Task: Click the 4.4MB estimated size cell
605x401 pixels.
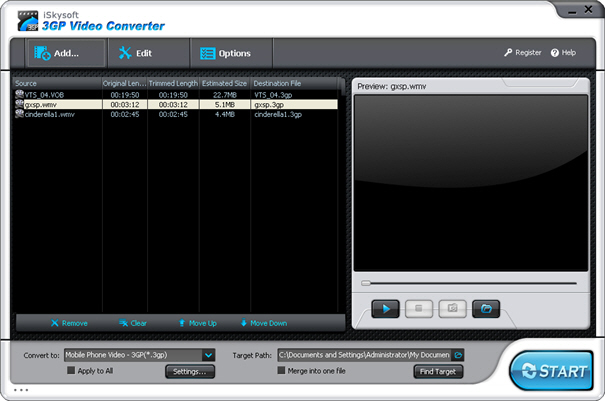Action: [x=225, y=114]
